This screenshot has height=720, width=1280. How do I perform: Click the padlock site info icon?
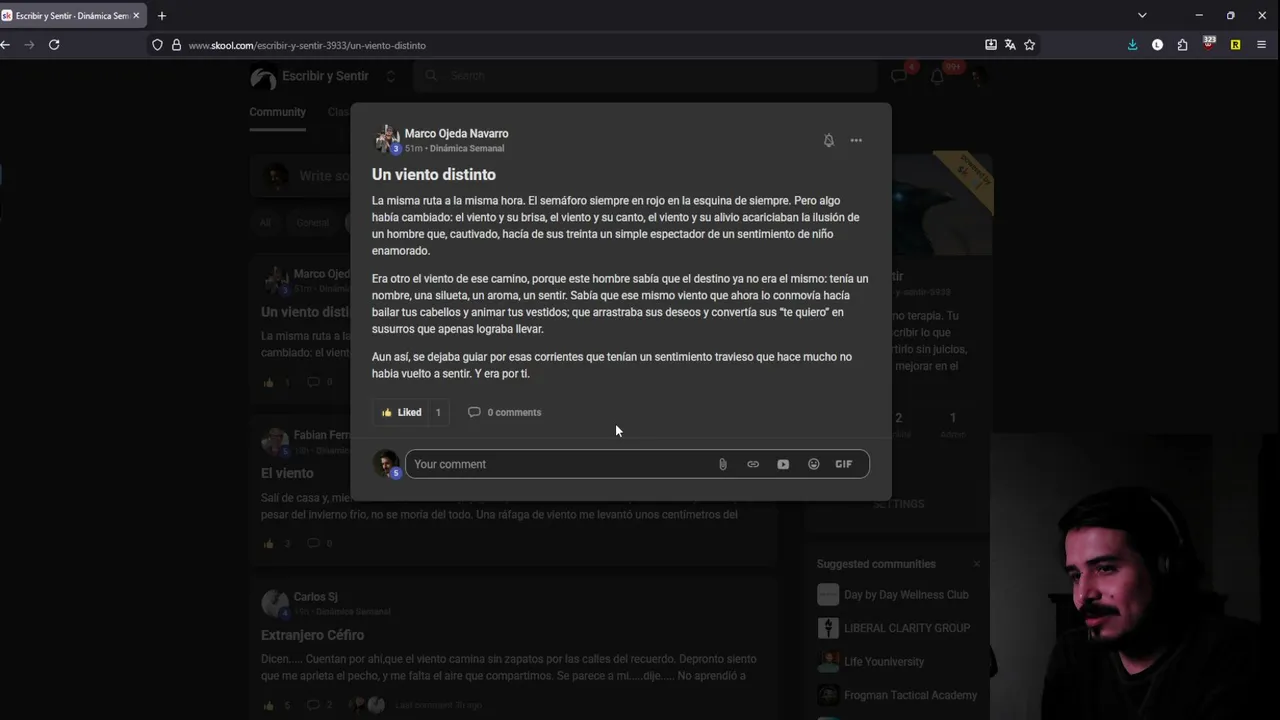(176, 45)
